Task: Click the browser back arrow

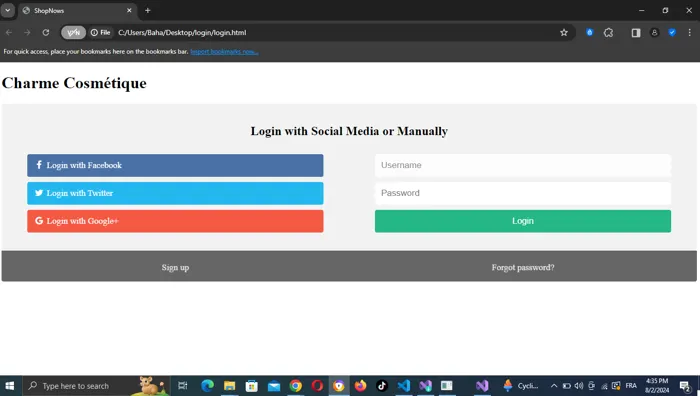Action: click(9, 33)
